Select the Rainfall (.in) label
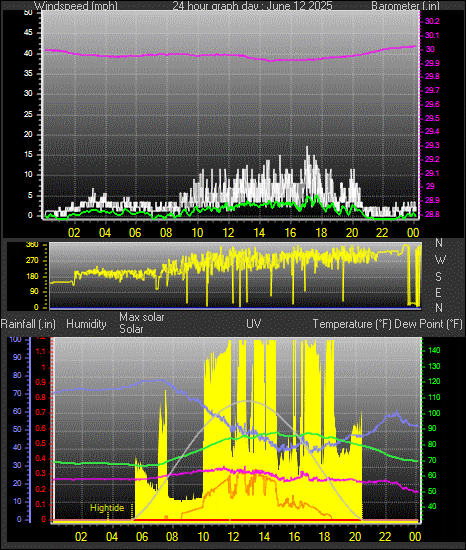The height and width of the screenshot is (550, 466). [28, 324]
